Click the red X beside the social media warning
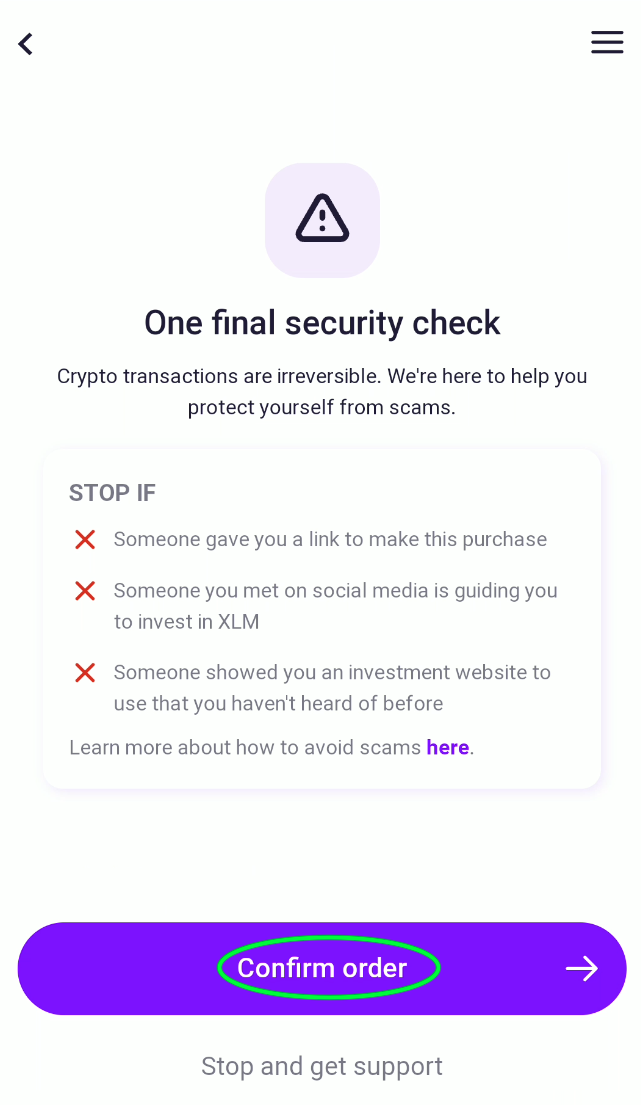 coord(85,591)
